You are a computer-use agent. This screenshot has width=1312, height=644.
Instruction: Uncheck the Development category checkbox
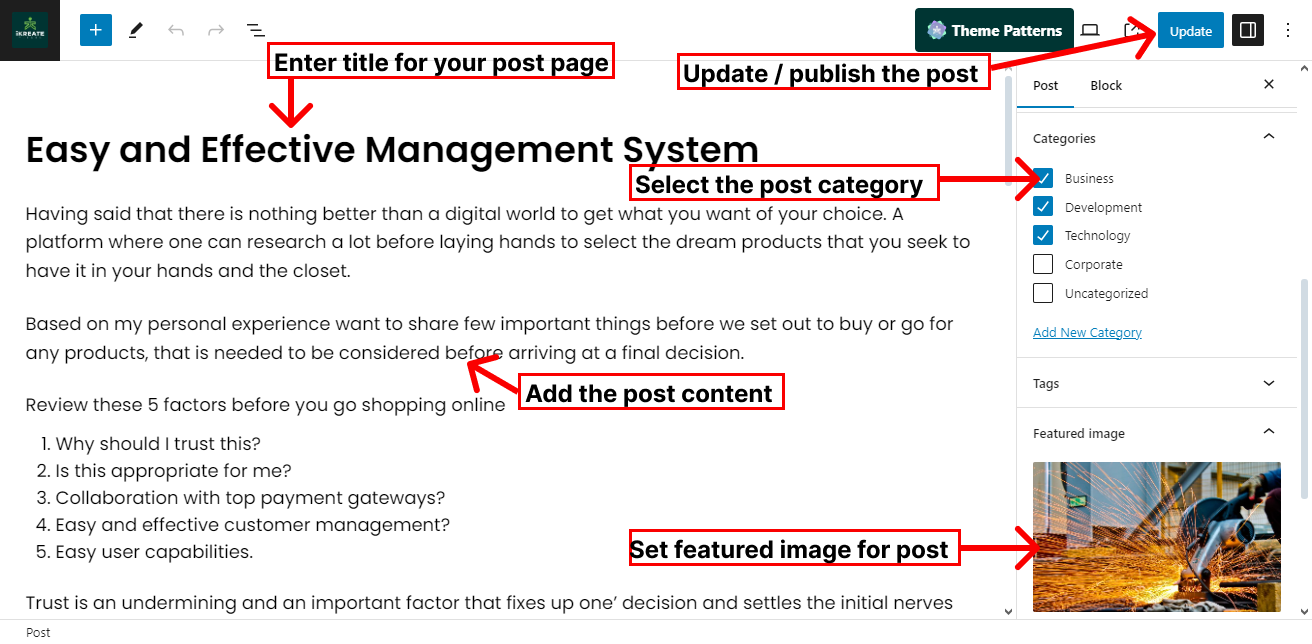(x=1043, y=207)
